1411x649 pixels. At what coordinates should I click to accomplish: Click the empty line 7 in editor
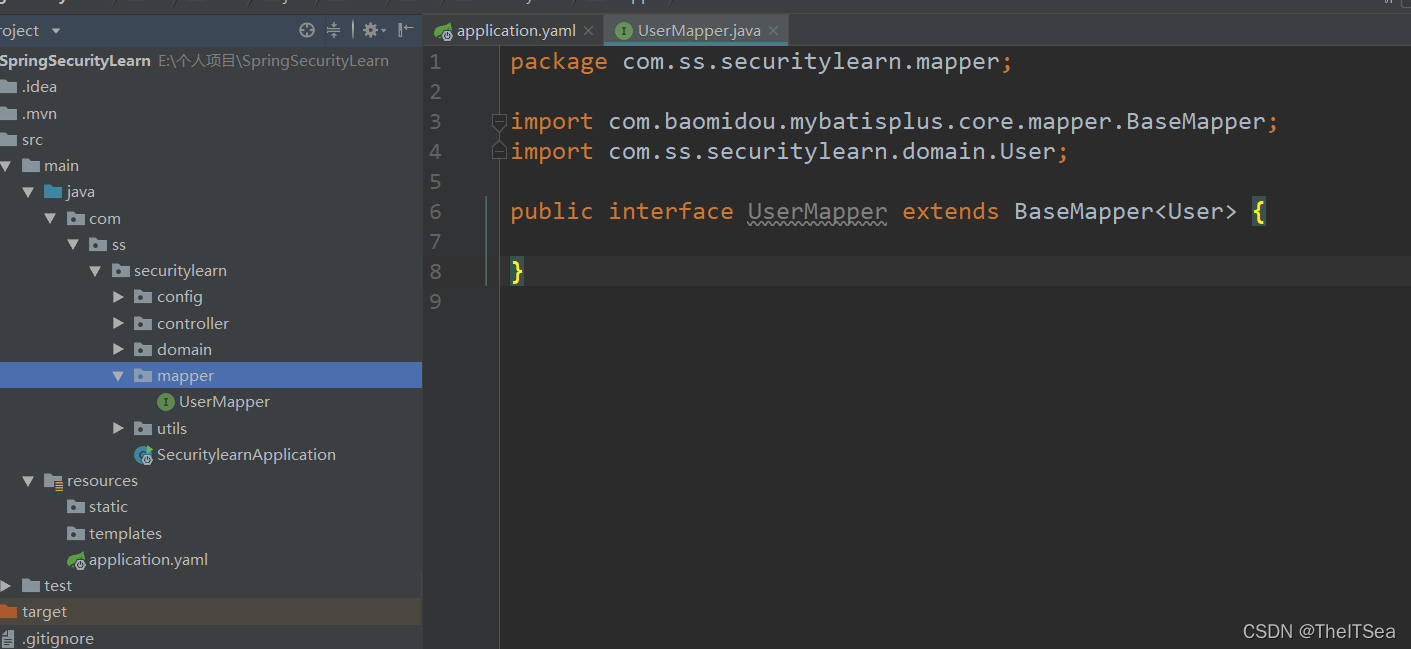point(955,241)
